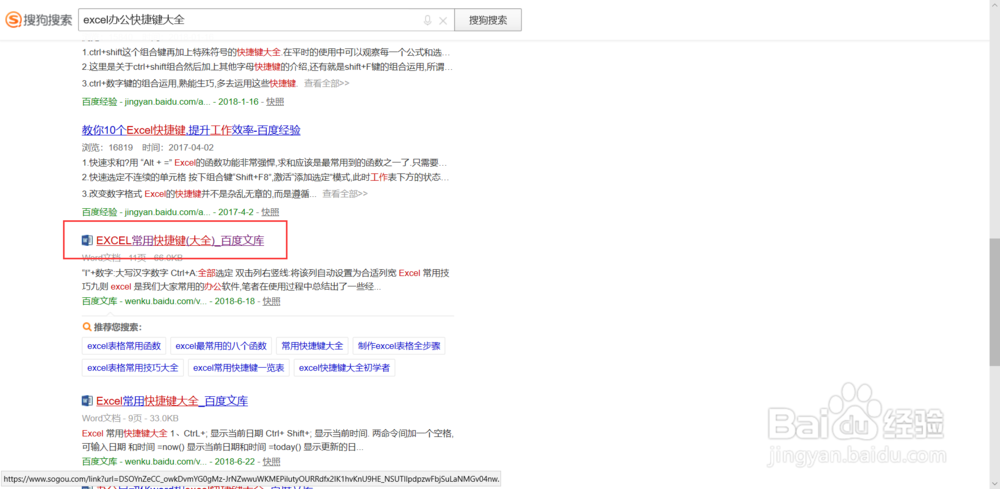Click the page's vertical scrollbar thumb
1000x489 pixels.
994,303
